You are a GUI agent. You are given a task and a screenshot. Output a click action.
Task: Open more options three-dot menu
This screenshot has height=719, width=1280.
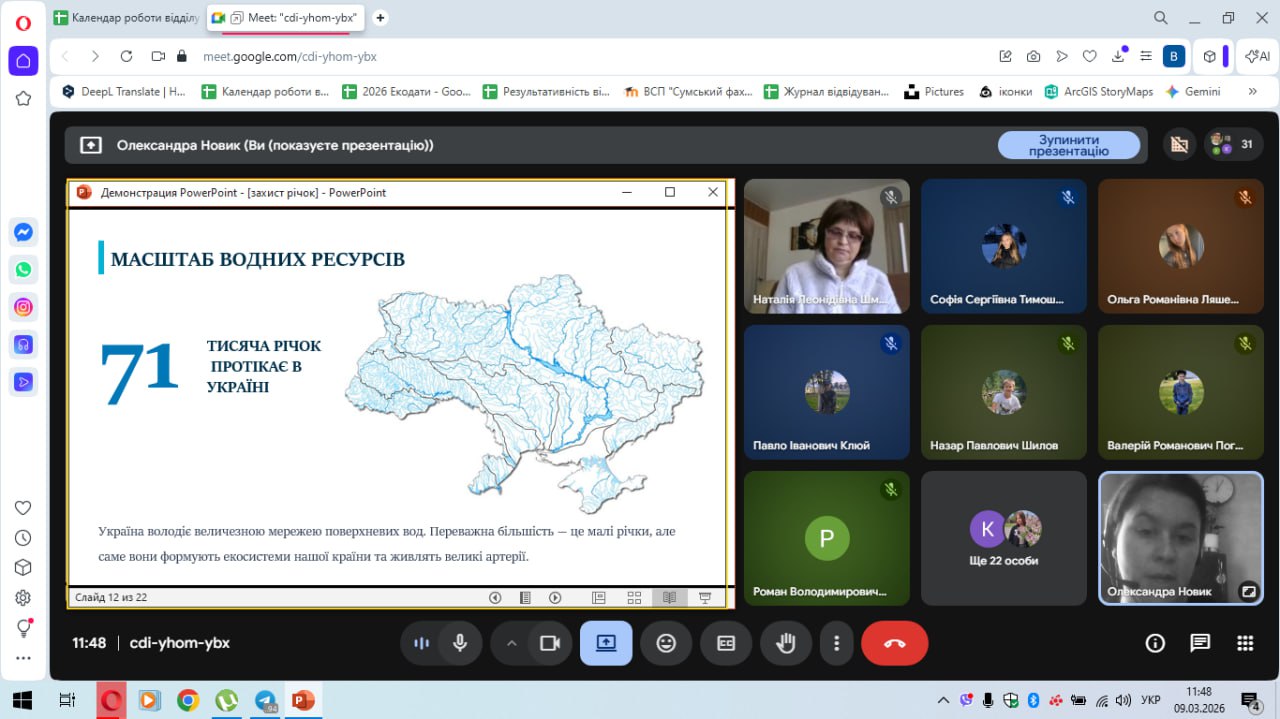[836, 643]
